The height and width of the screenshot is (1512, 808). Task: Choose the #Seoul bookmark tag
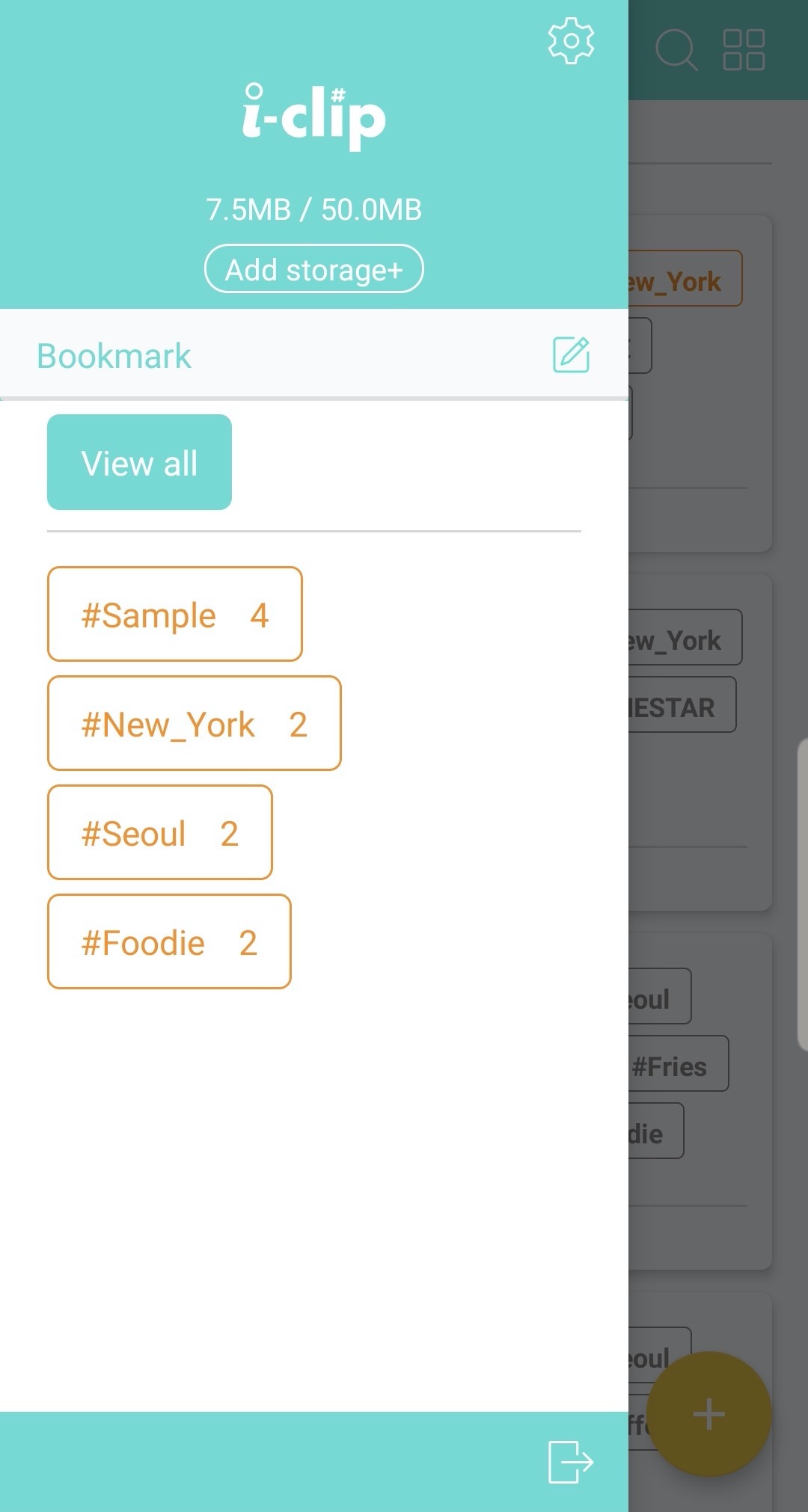(160, 832)
